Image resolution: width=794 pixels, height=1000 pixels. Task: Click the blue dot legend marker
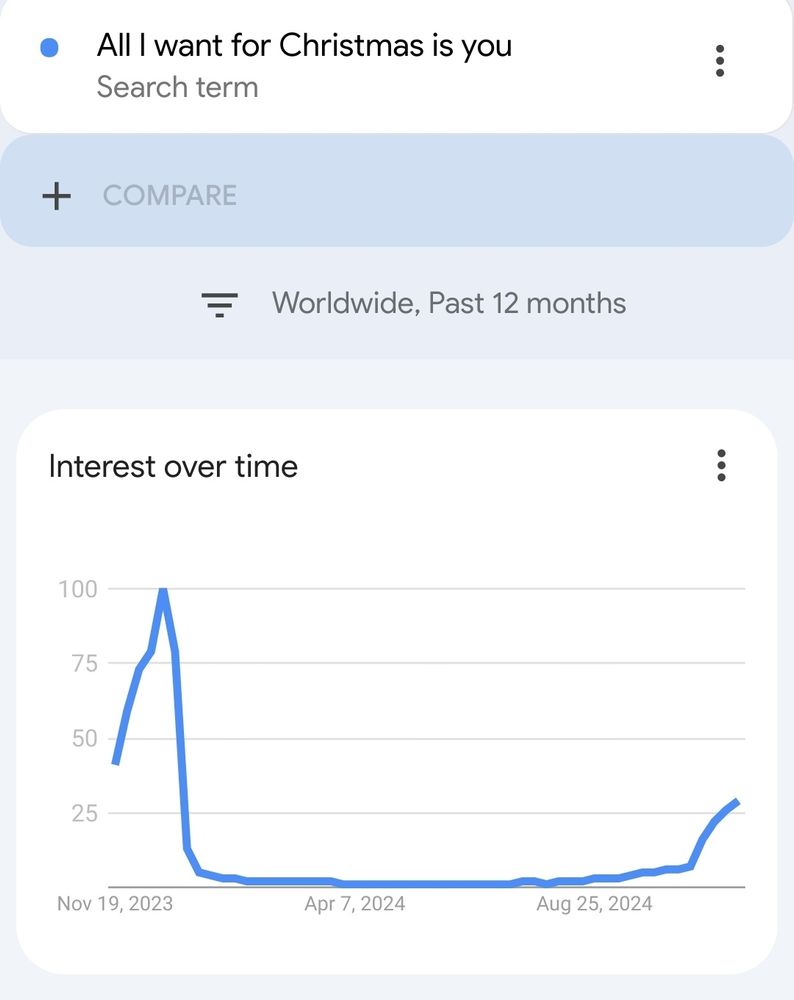pos(47,45)
